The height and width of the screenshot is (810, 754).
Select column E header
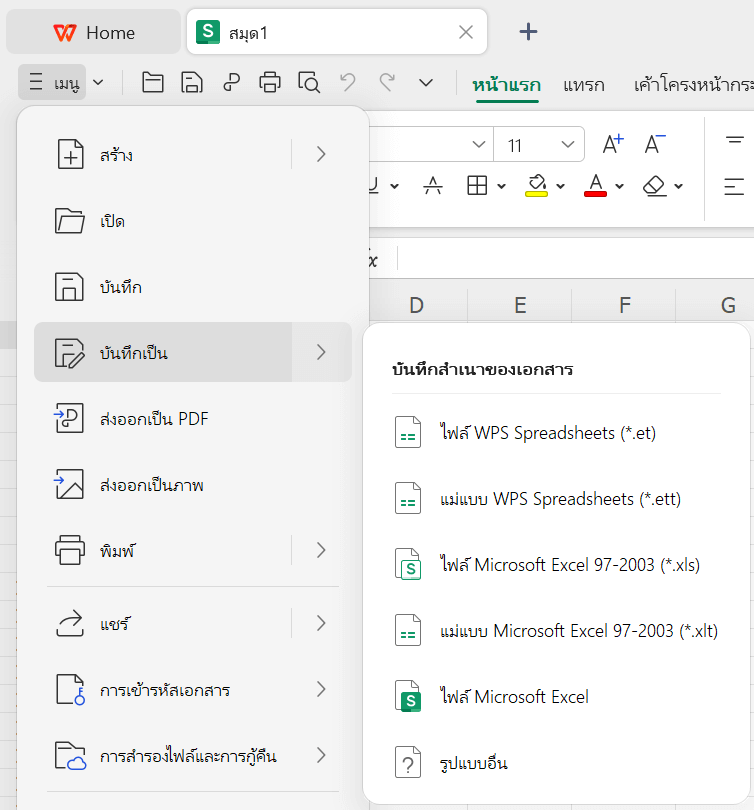click(x=520, y=305)
